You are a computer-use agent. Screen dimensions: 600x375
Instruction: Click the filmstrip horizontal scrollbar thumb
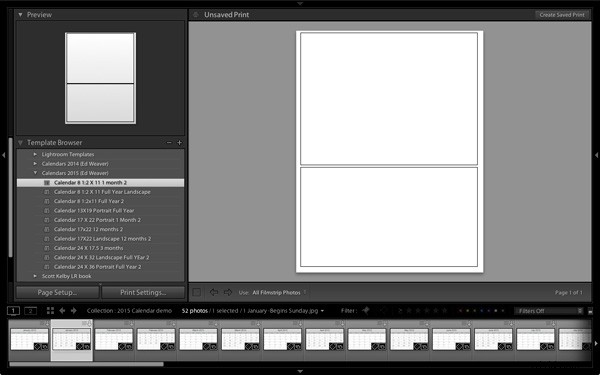[x=86, y=364]
